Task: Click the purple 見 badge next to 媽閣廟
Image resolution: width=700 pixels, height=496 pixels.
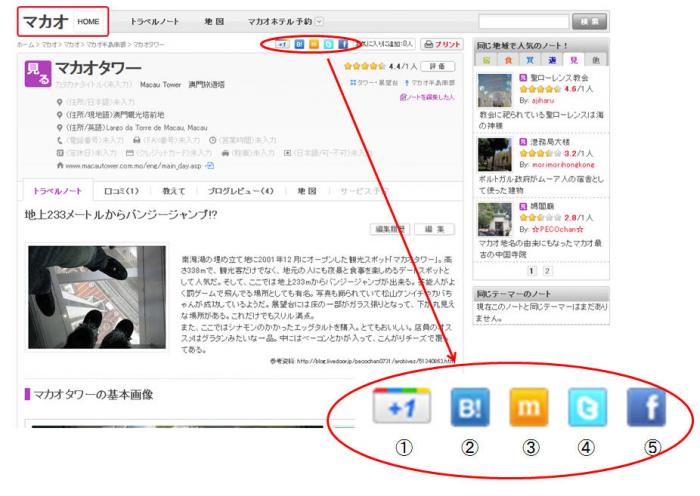Action: [x=523, y=206]
